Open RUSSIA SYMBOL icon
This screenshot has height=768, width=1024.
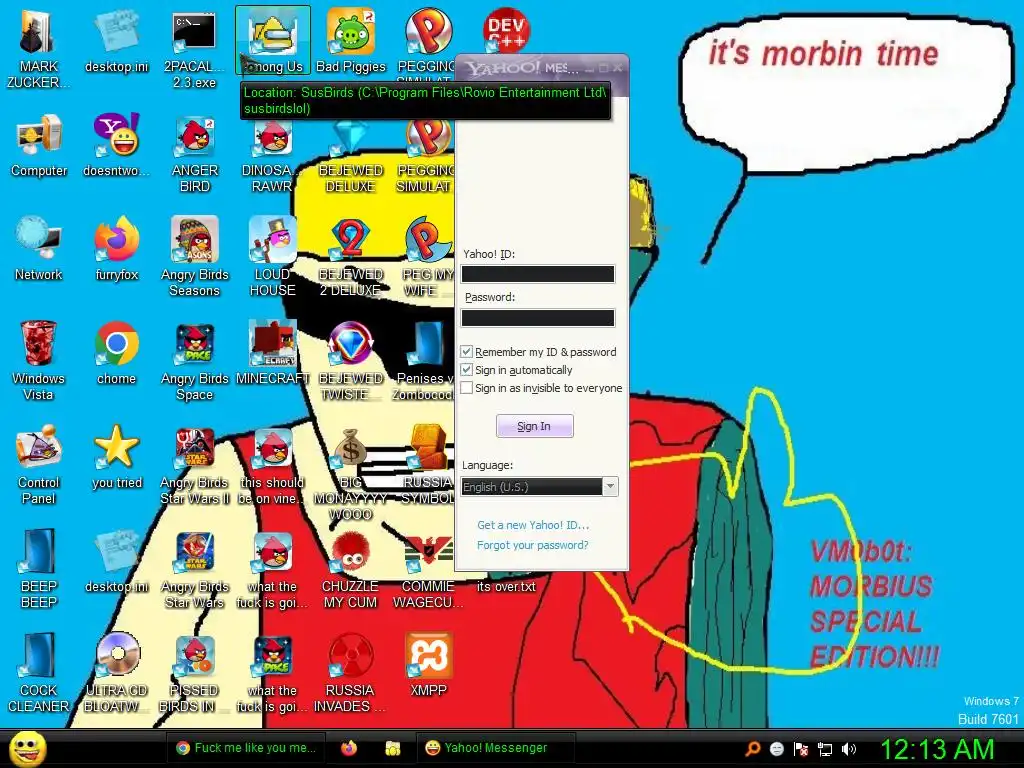[428, 464]
